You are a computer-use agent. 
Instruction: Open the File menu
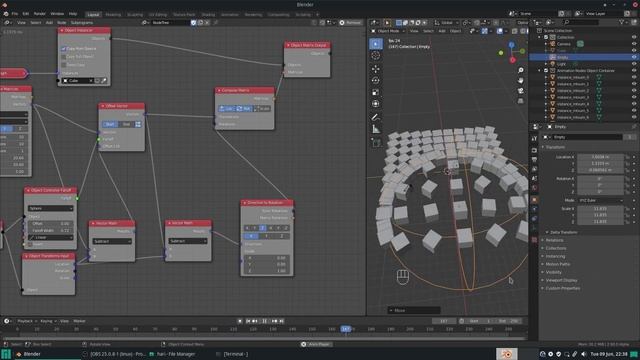15,14
